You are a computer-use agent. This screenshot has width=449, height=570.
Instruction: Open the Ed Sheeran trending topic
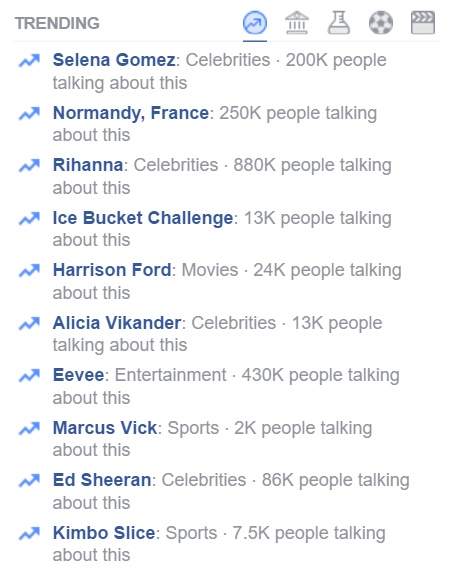[x=102, y=480]
